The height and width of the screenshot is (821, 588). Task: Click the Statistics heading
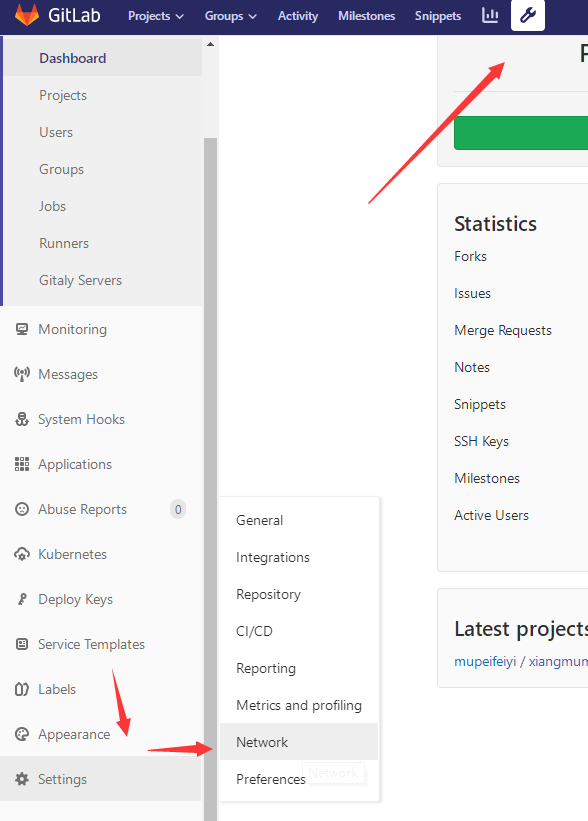point(495,224)
